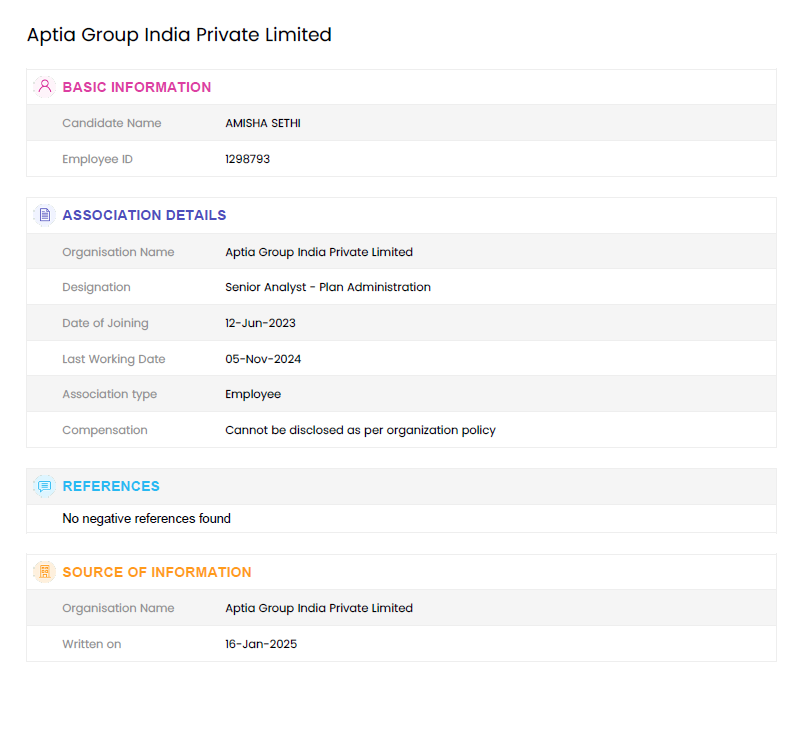
Task: Click the References chat bubble icon
Action: coord(44,486)
